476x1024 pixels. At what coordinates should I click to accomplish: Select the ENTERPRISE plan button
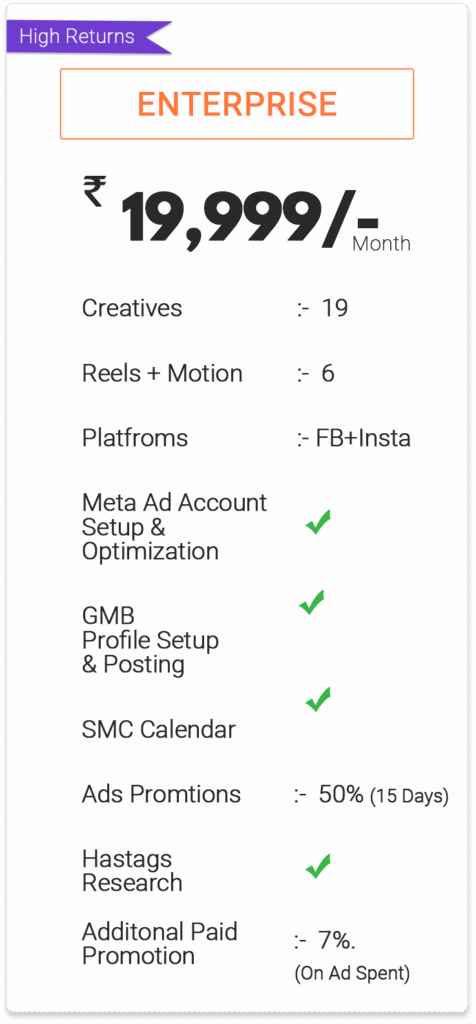(x=237, y=104)
